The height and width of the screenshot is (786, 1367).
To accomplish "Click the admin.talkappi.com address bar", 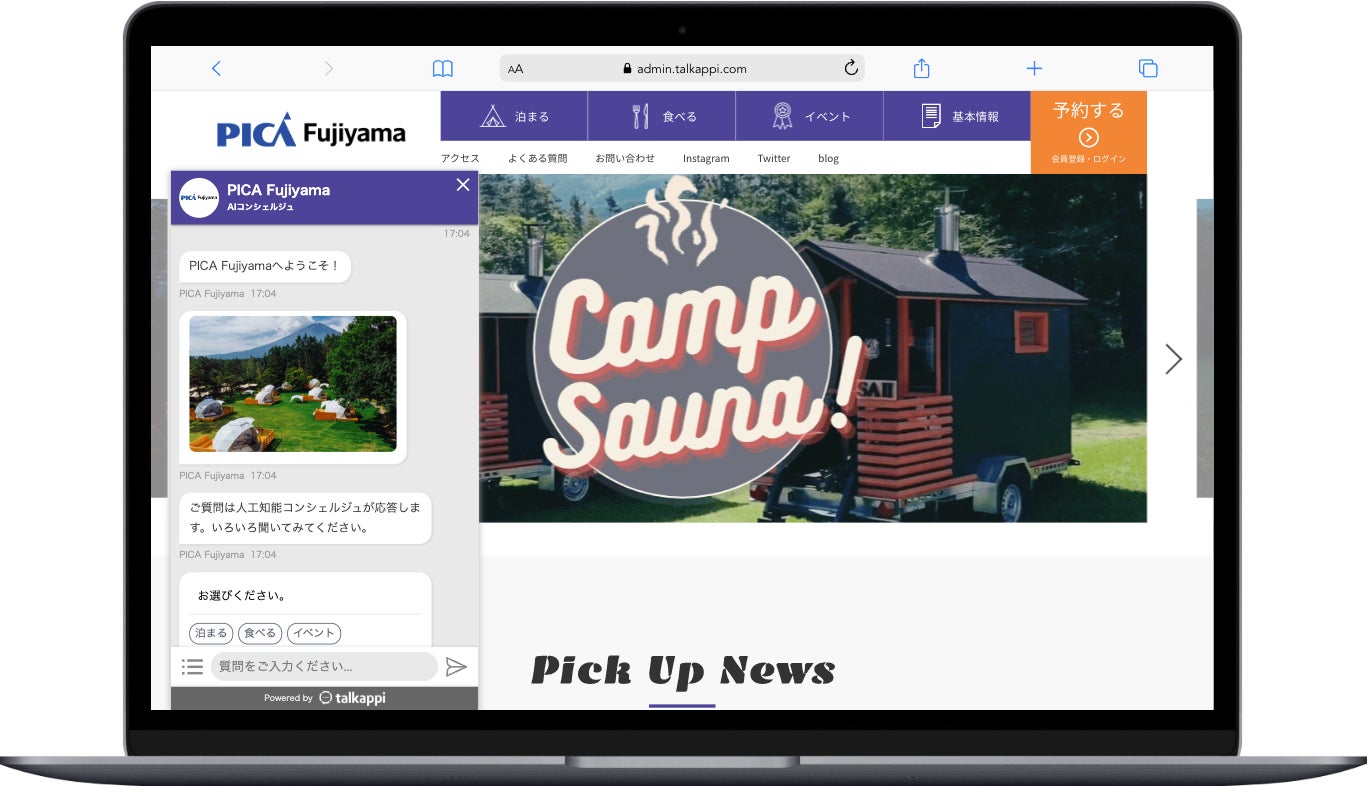I will tap(682, 68).
